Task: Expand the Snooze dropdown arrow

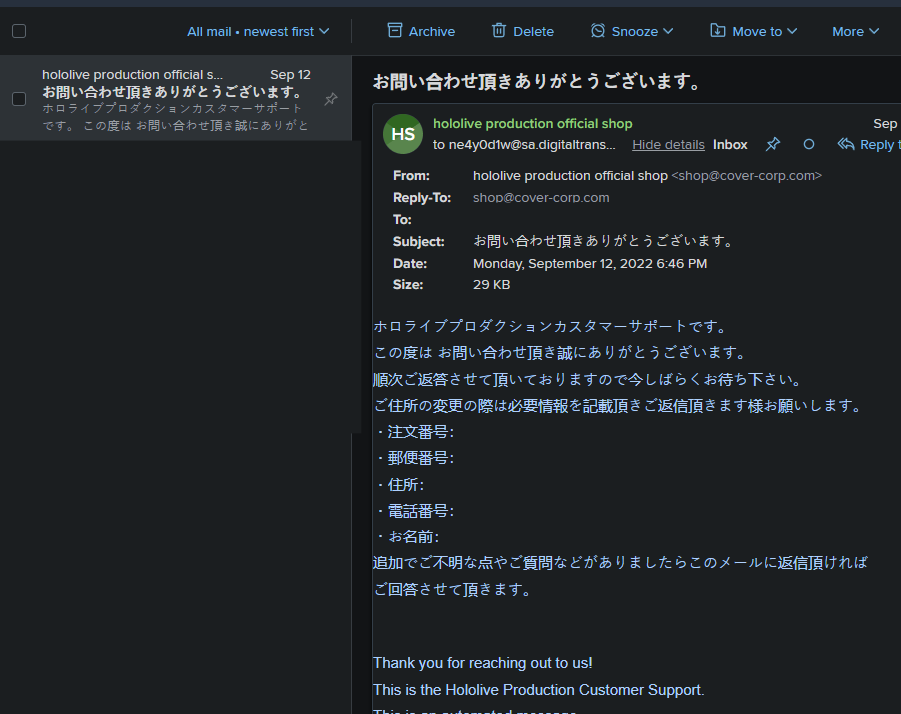Action: tap(668, 31)
